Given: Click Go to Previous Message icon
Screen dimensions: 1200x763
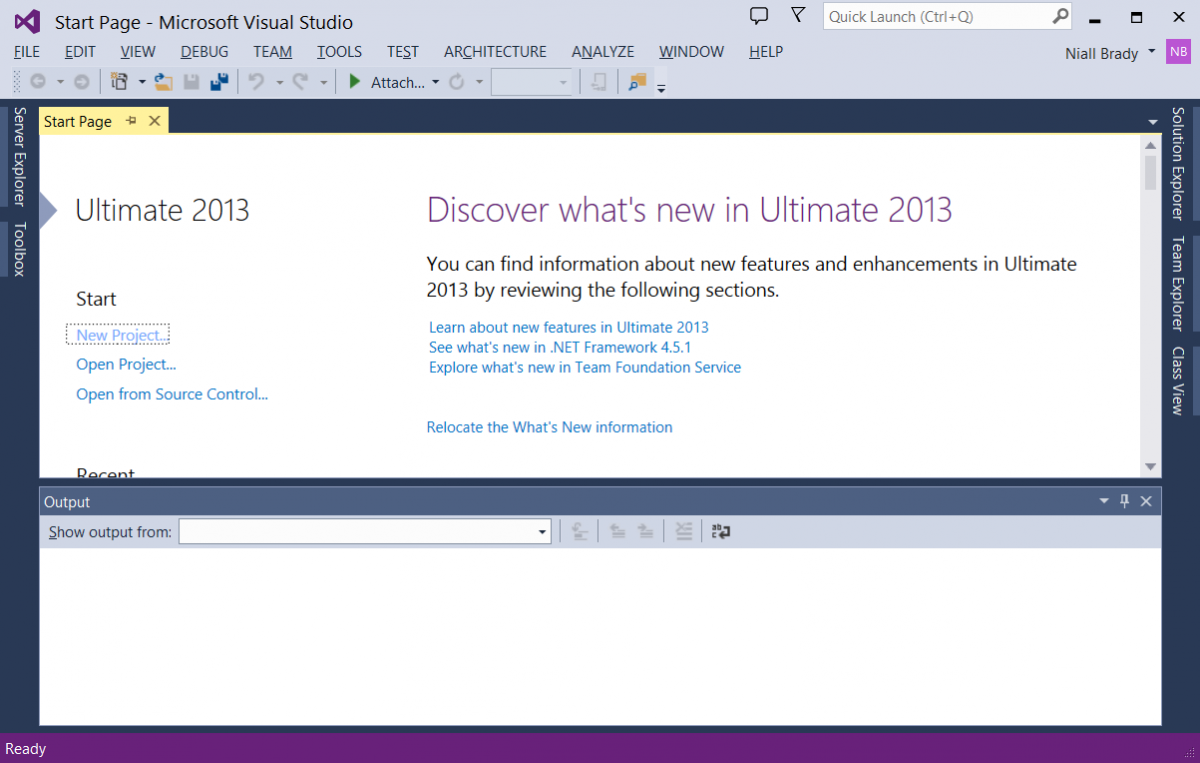Looking at the screenshot, I should click(x=618, y=532).
